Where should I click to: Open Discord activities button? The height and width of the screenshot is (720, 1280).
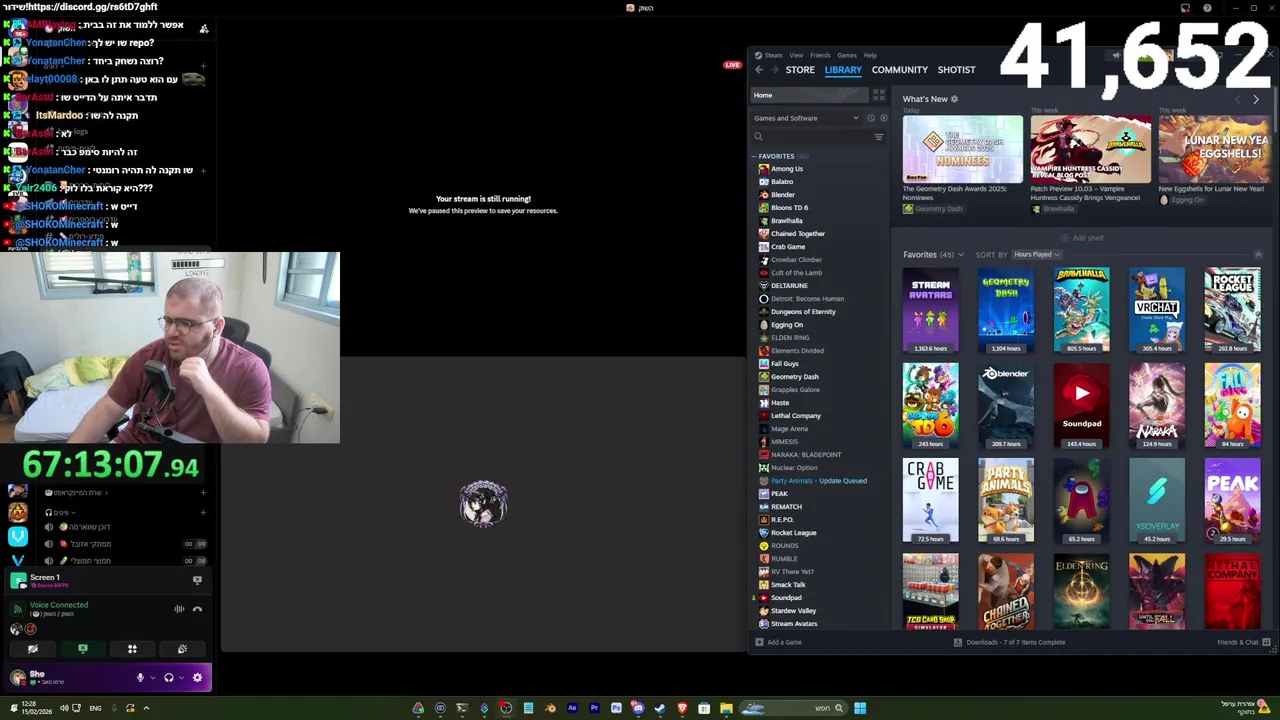[x=132, y=649]
